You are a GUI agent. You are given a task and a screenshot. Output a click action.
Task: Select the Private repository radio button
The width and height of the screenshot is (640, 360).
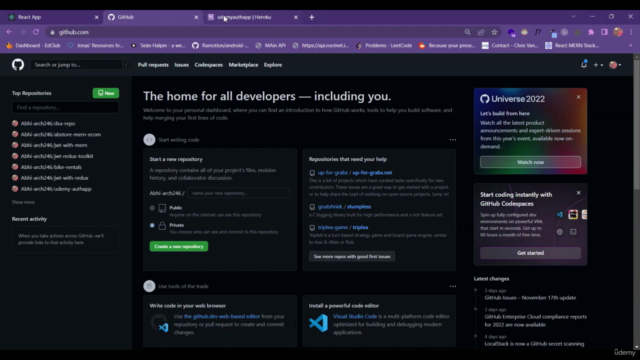point(152,225)
